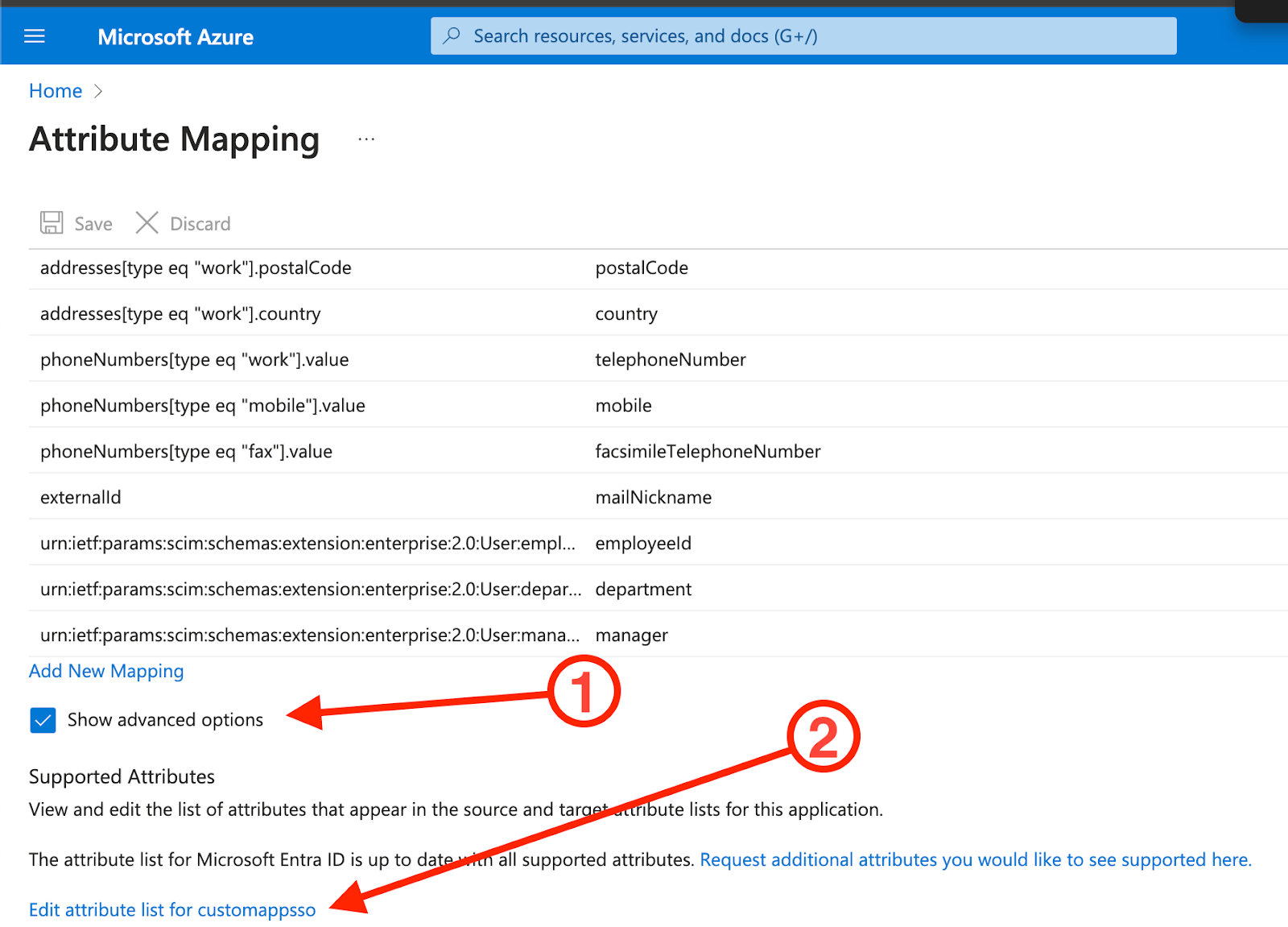Click the employeeId target attribute

pyautogui.click(x=643, y=544)
